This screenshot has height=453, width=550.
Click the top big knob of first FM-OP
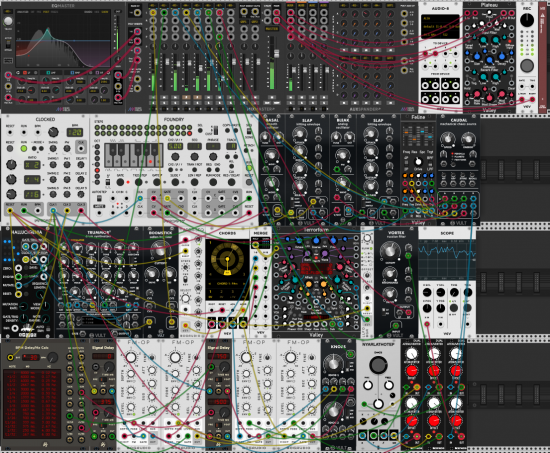click(x=131, y=358)
